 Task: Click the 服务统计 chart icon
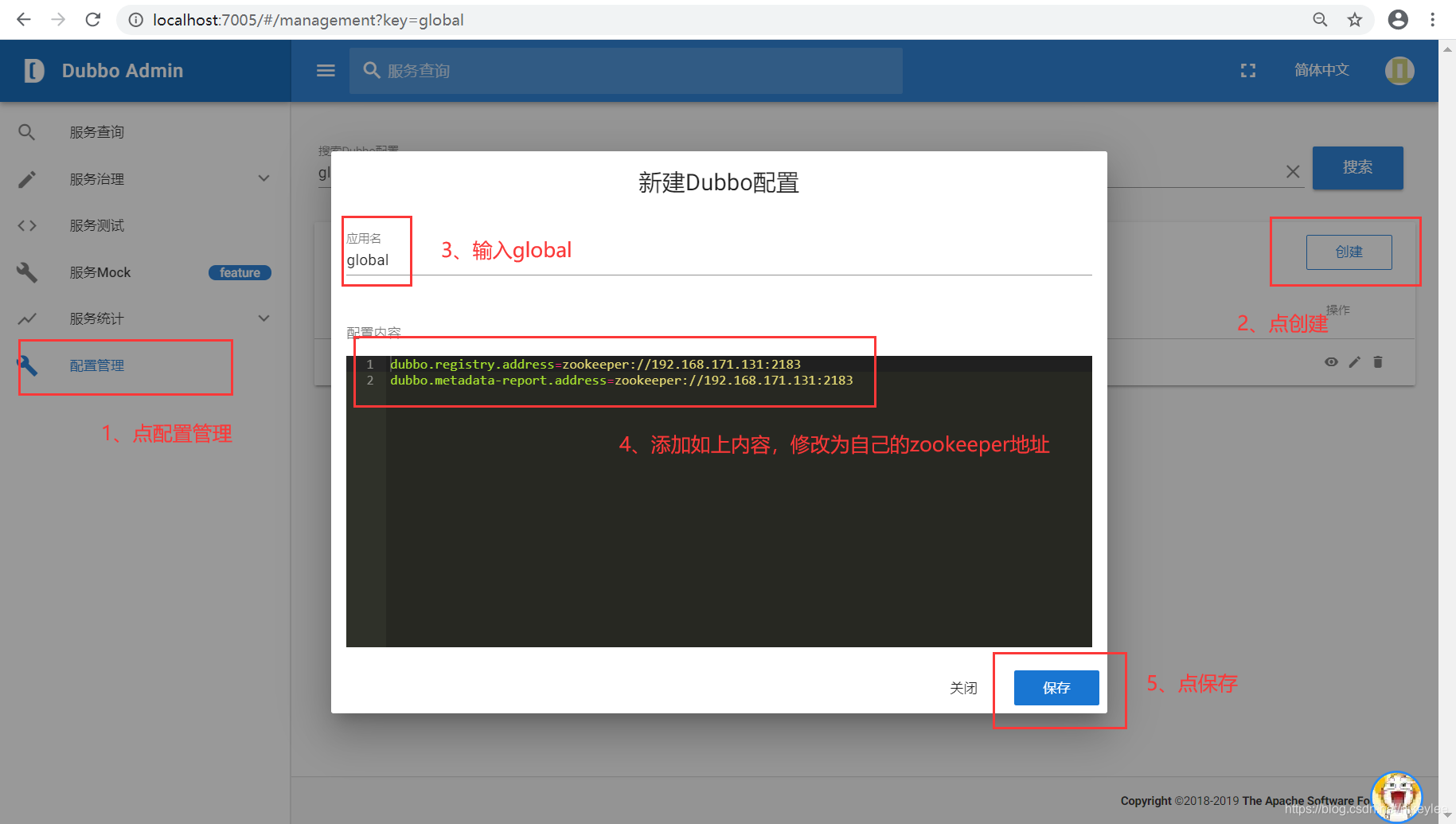26,318
